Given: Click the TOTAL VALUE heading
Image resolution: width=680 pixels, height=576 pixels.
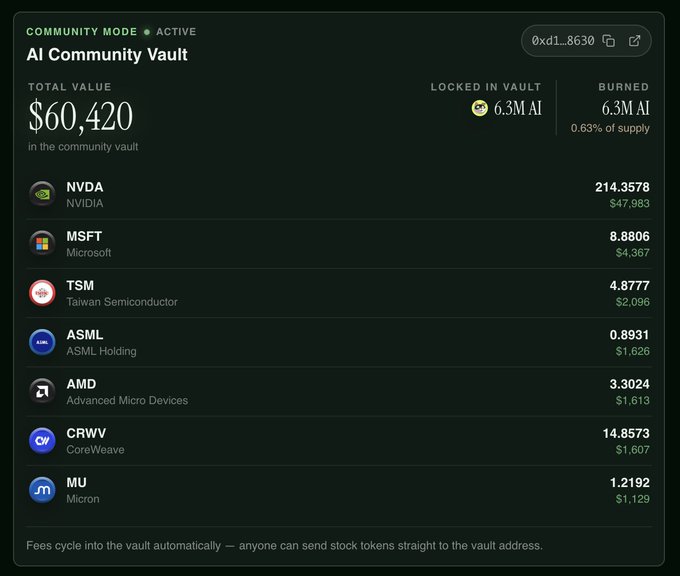Looking at the screenshot, I should (x=70, y=87).
